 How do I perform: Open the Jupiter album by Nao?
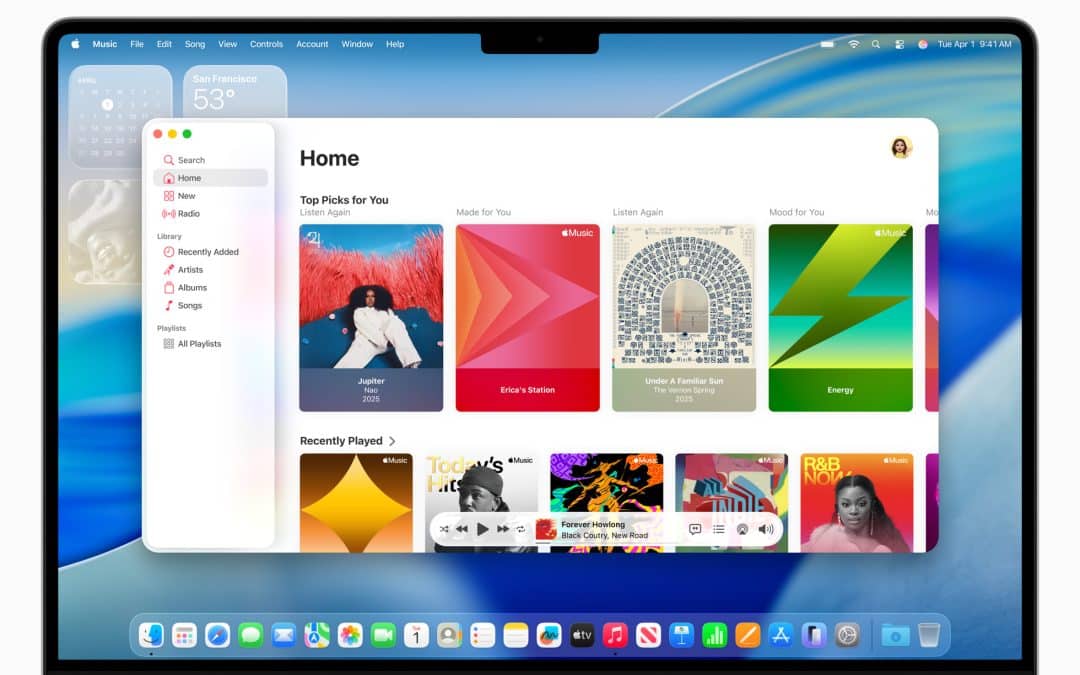(x=371, y=318)
